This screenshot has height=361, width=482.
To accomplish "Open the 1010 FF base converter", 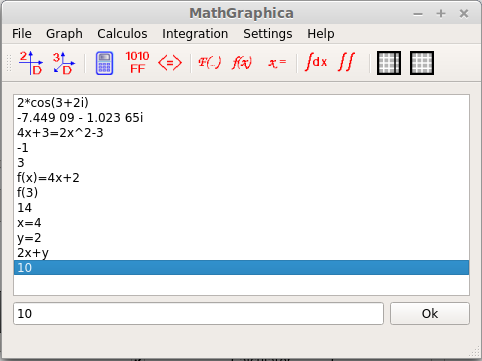I will pos(137,62).
